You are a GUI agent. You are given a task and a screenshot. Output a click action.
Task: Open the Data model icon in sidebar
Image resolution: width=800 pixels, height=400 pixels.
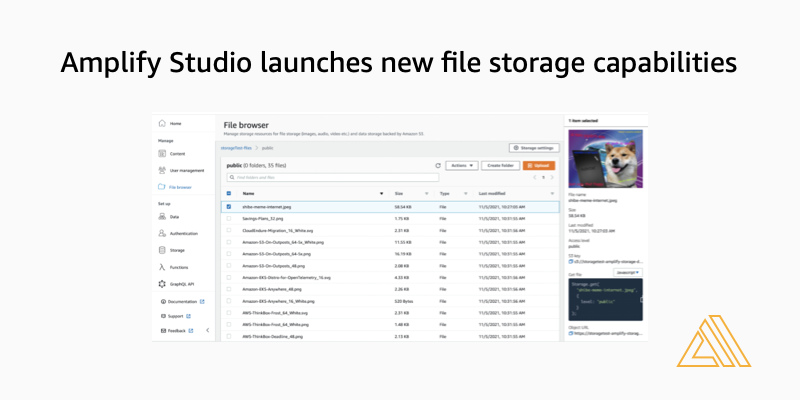[x=162, y=217]
